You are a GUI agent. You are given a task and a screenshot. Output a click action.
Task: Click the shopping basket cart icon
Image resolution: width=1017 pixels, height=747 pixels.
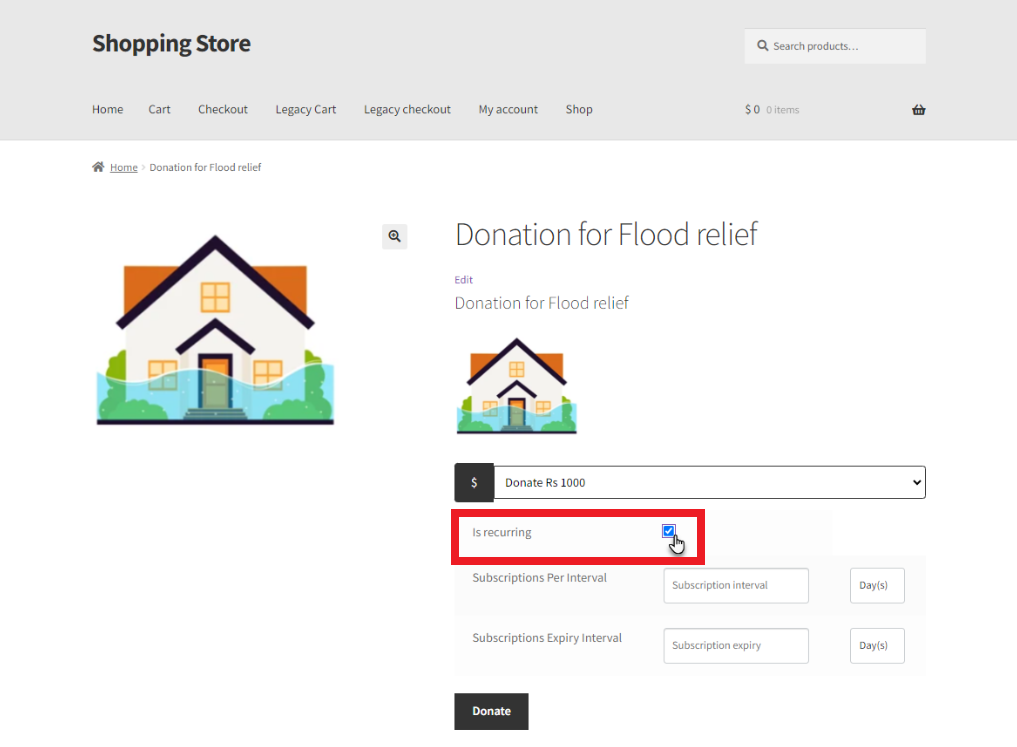click(x=918, y=110)
